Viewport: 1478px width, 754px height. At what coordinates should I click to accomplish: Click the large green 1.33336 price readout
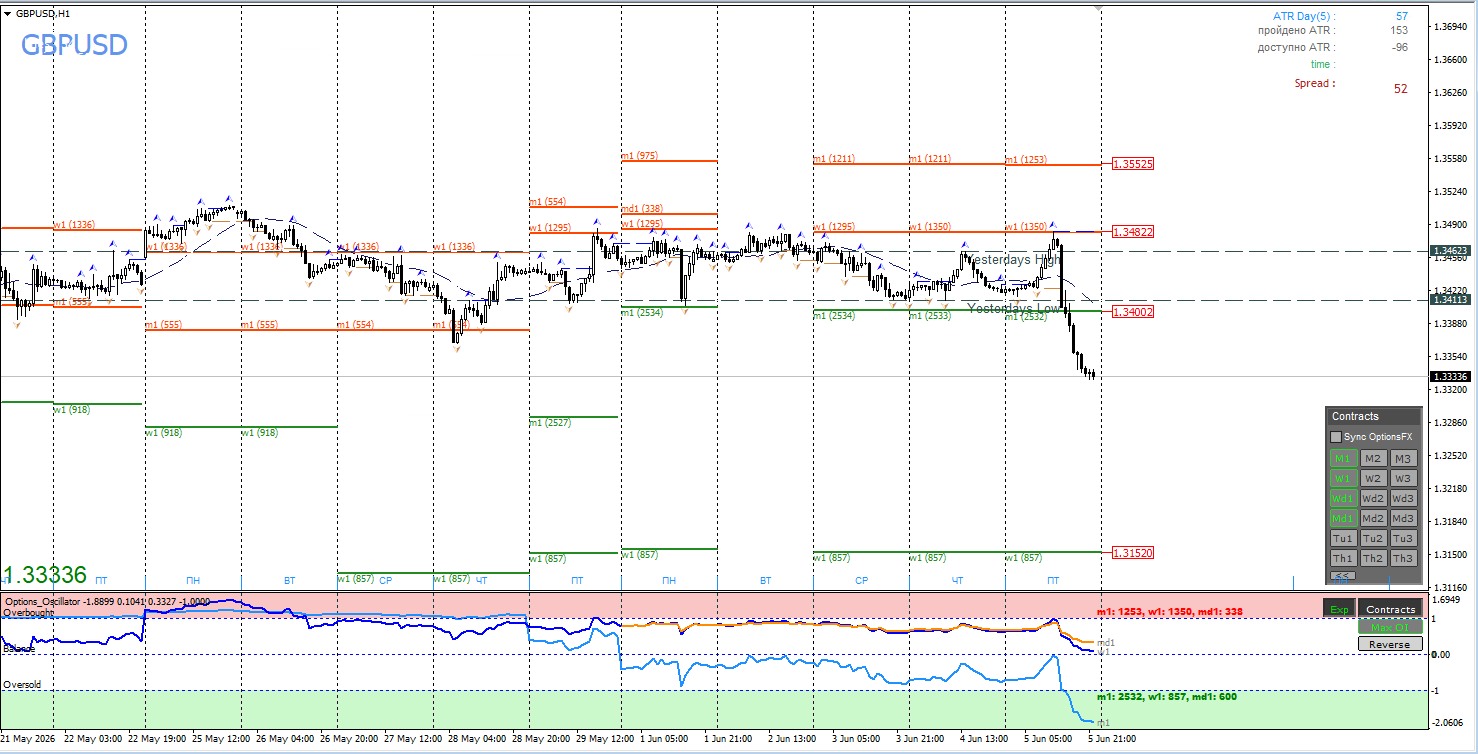(45, 575)
